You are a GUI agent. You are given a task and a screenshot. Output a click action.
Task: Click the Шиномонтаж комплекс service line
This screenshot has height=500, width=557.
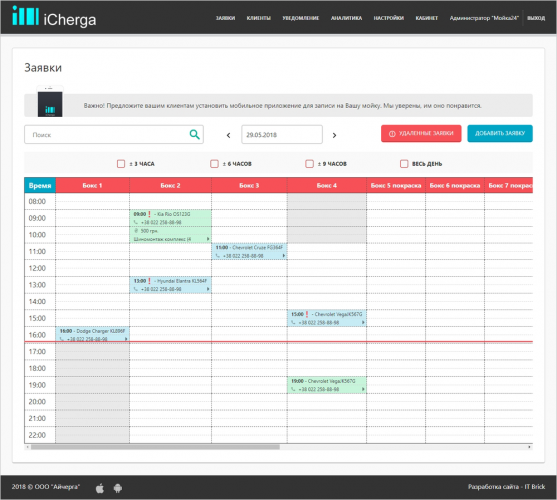(162, 239)
